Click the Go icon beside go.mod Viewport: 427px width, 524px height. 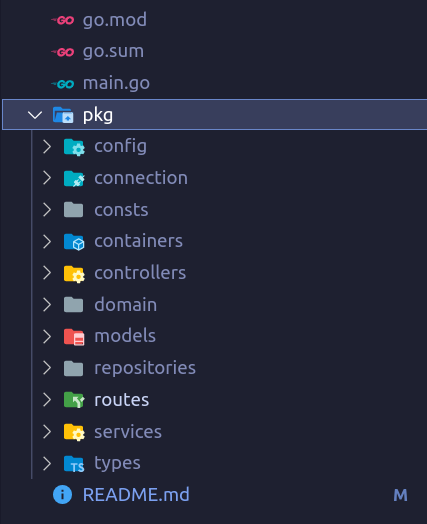(x=62, y=20)
